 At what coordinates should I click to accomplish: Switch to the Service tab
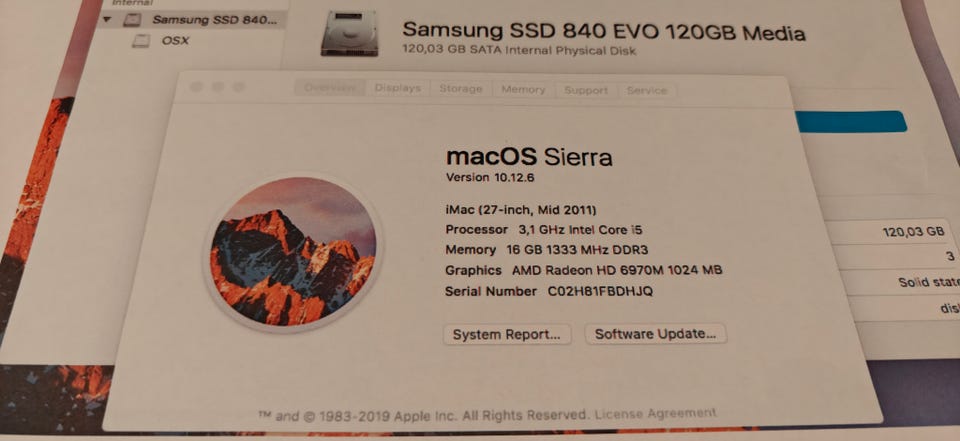(x=647, y=91)
